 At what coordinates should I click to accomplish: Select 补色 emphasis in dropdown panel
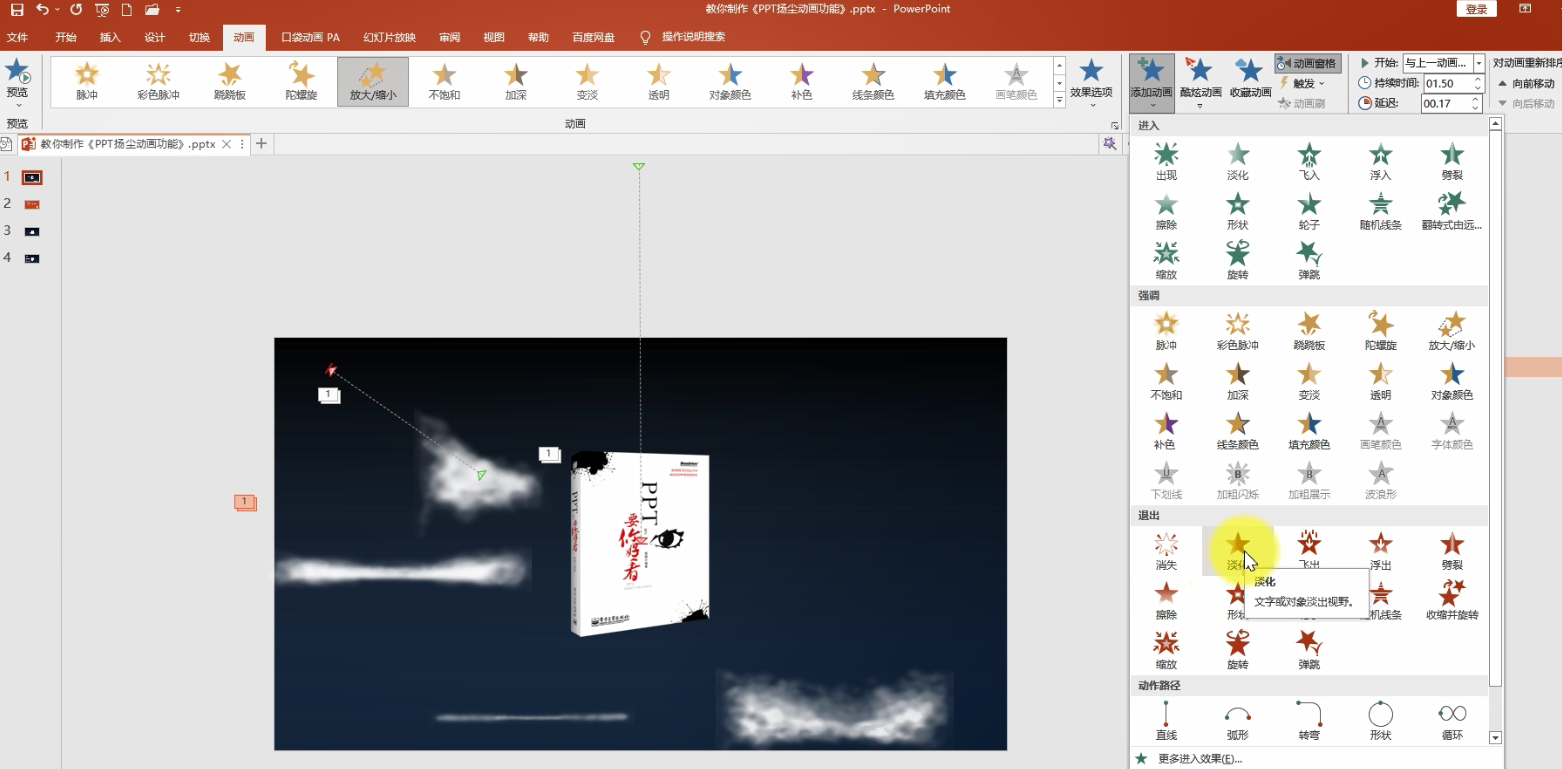[1166, 431]
